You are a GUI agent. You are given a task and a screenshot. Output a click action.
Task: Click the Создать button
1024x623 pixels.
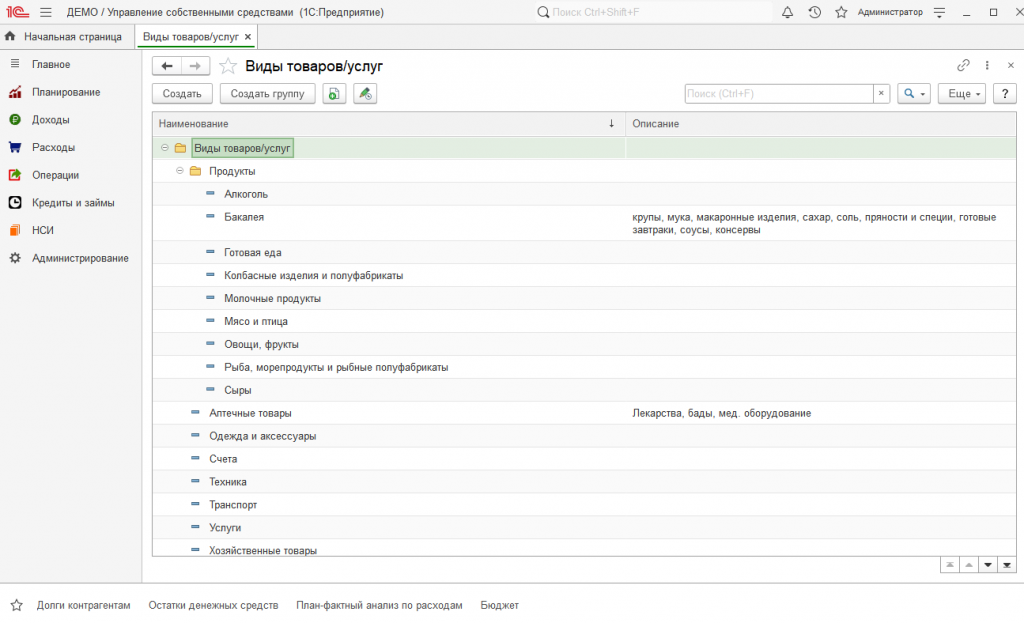tap(182, 93)
